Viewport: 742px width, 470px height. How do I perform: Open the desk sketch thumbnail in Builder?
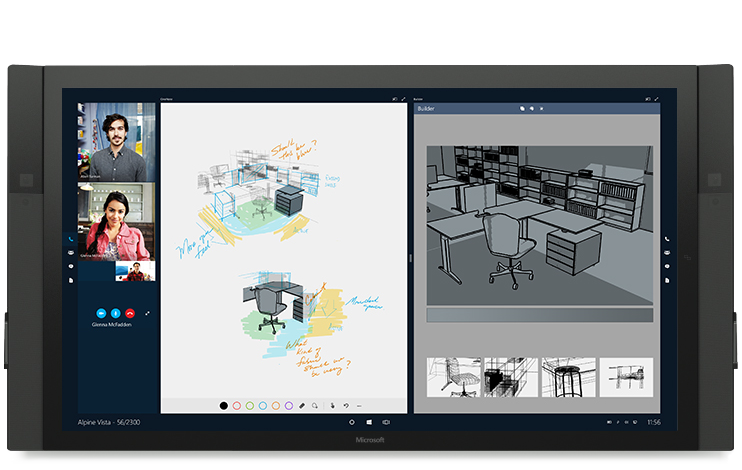click(x=626, y=377)
